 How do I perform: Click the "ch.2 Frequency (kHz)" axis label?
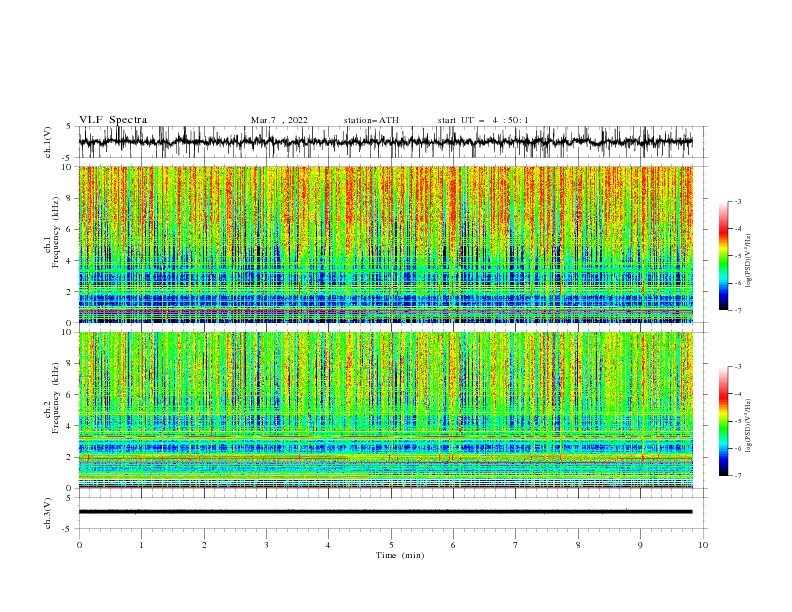(x=51, y=398)
